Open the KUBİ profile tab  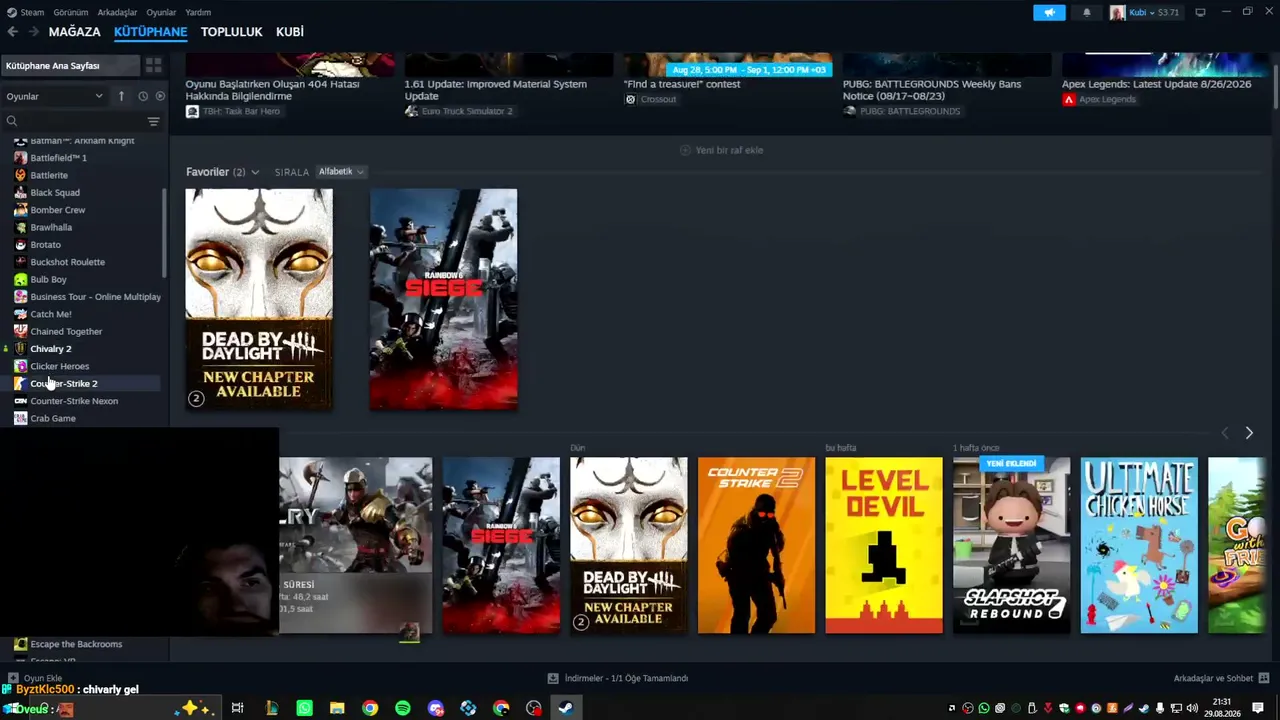pyautogui.click(x=290, y=32)
